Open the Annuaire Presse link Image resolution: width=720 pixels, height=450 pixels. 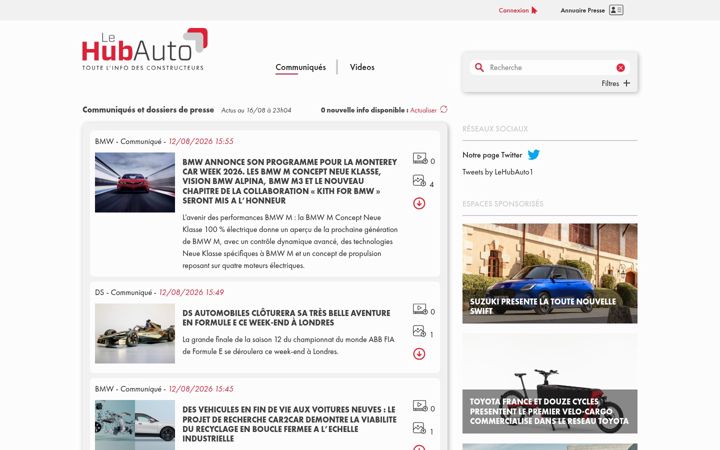click(583, 10)
